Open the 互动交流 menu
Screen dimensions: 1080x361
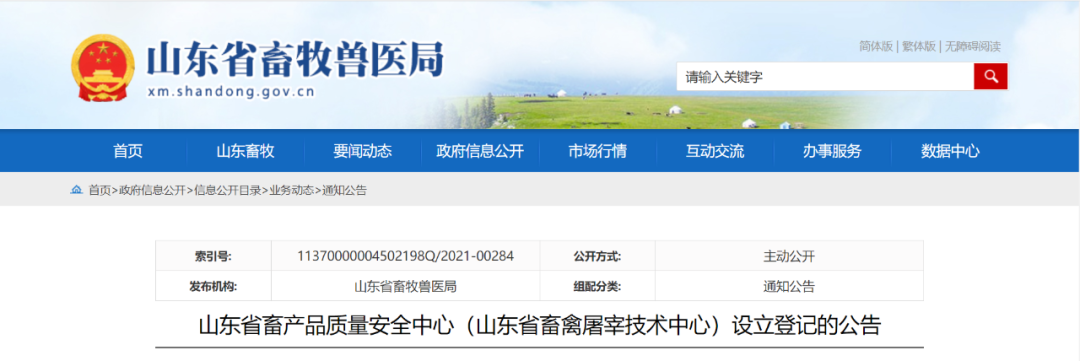715,151
